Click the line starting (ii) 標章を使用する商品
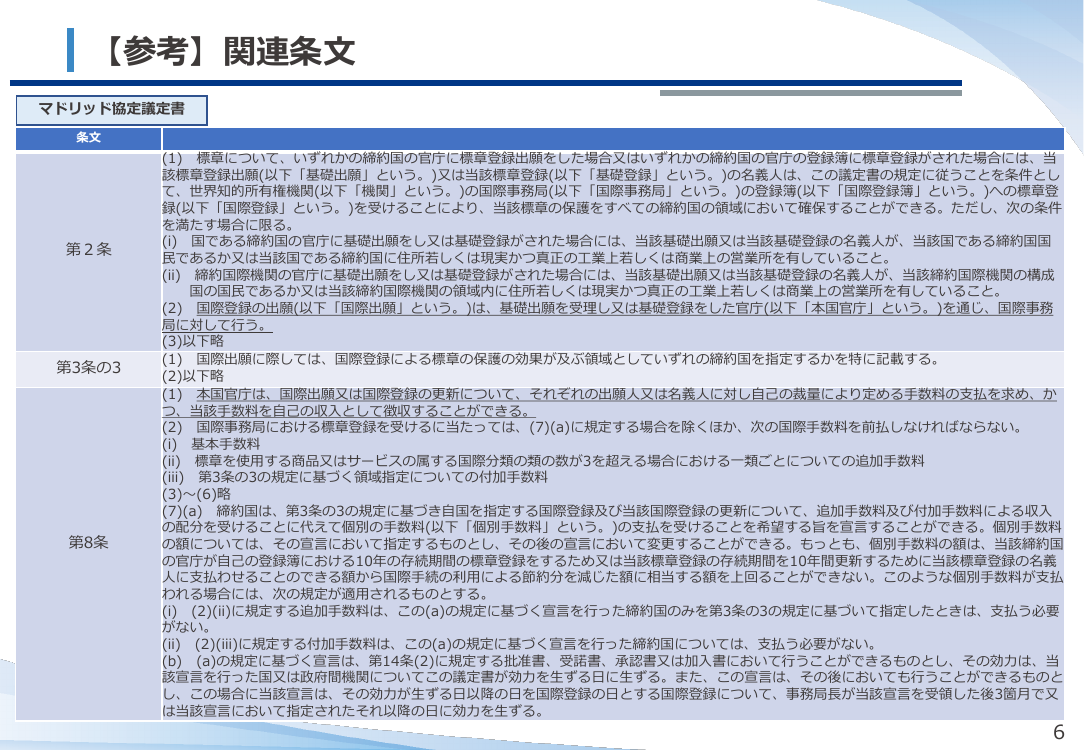The height and width of the screenshot is (750, 1084). click(x=543, y=461)
